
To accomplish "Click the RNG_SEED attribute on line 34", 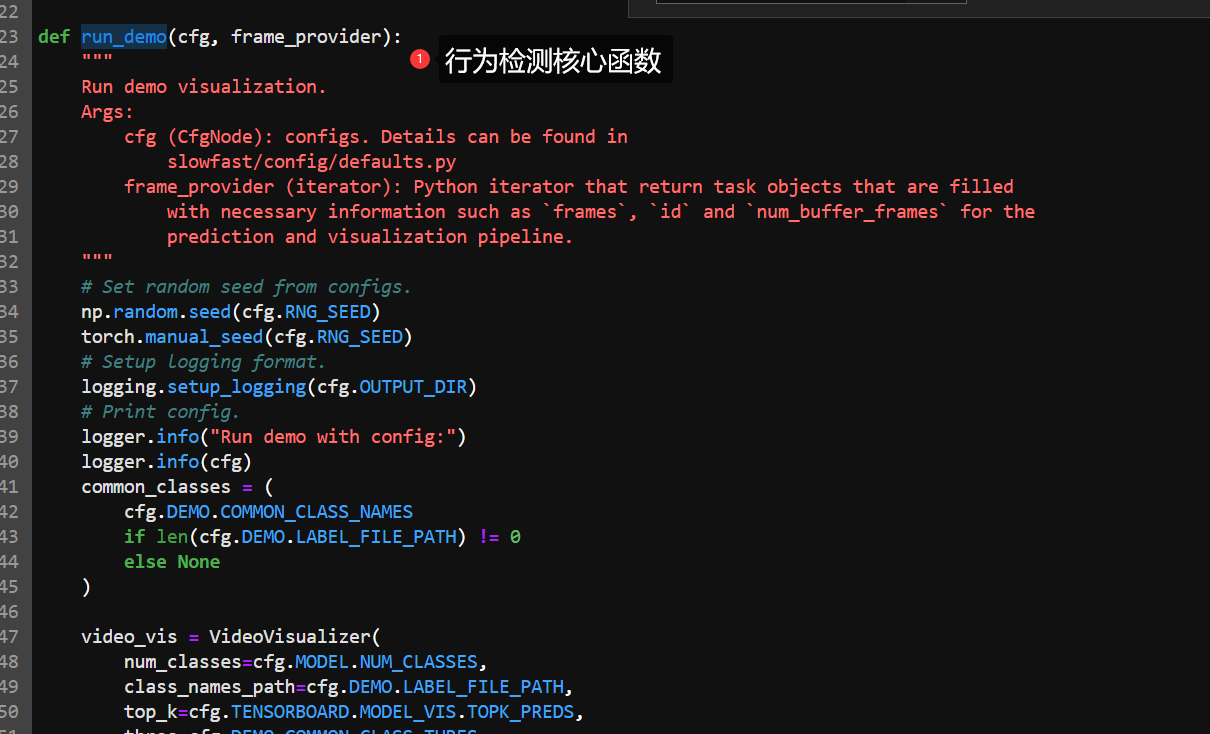I will 328,311.
